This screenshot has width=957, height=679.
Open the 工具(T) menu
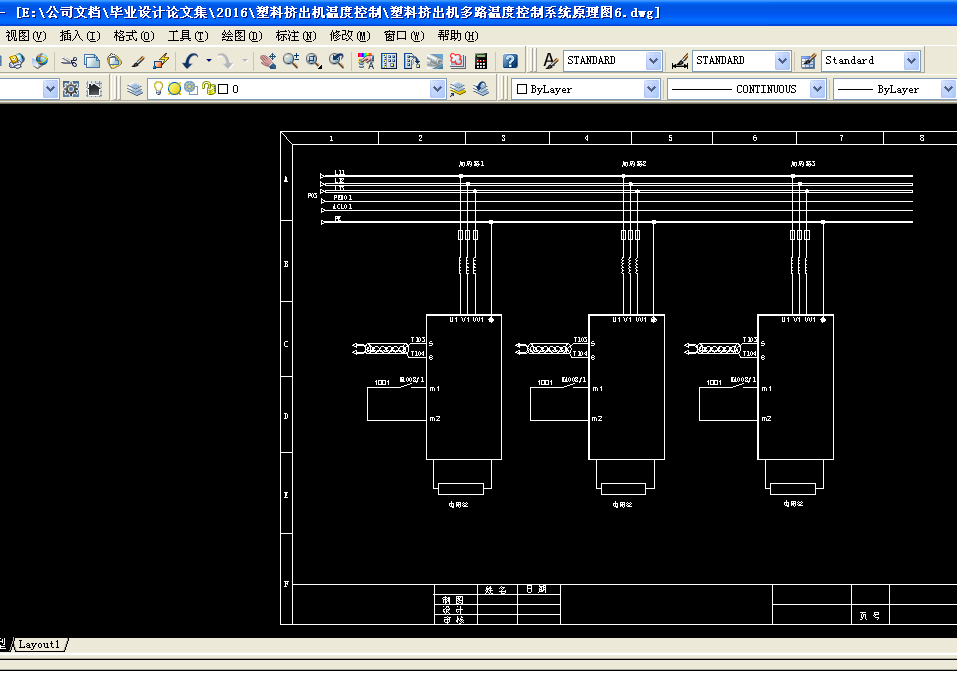[188, 36]
